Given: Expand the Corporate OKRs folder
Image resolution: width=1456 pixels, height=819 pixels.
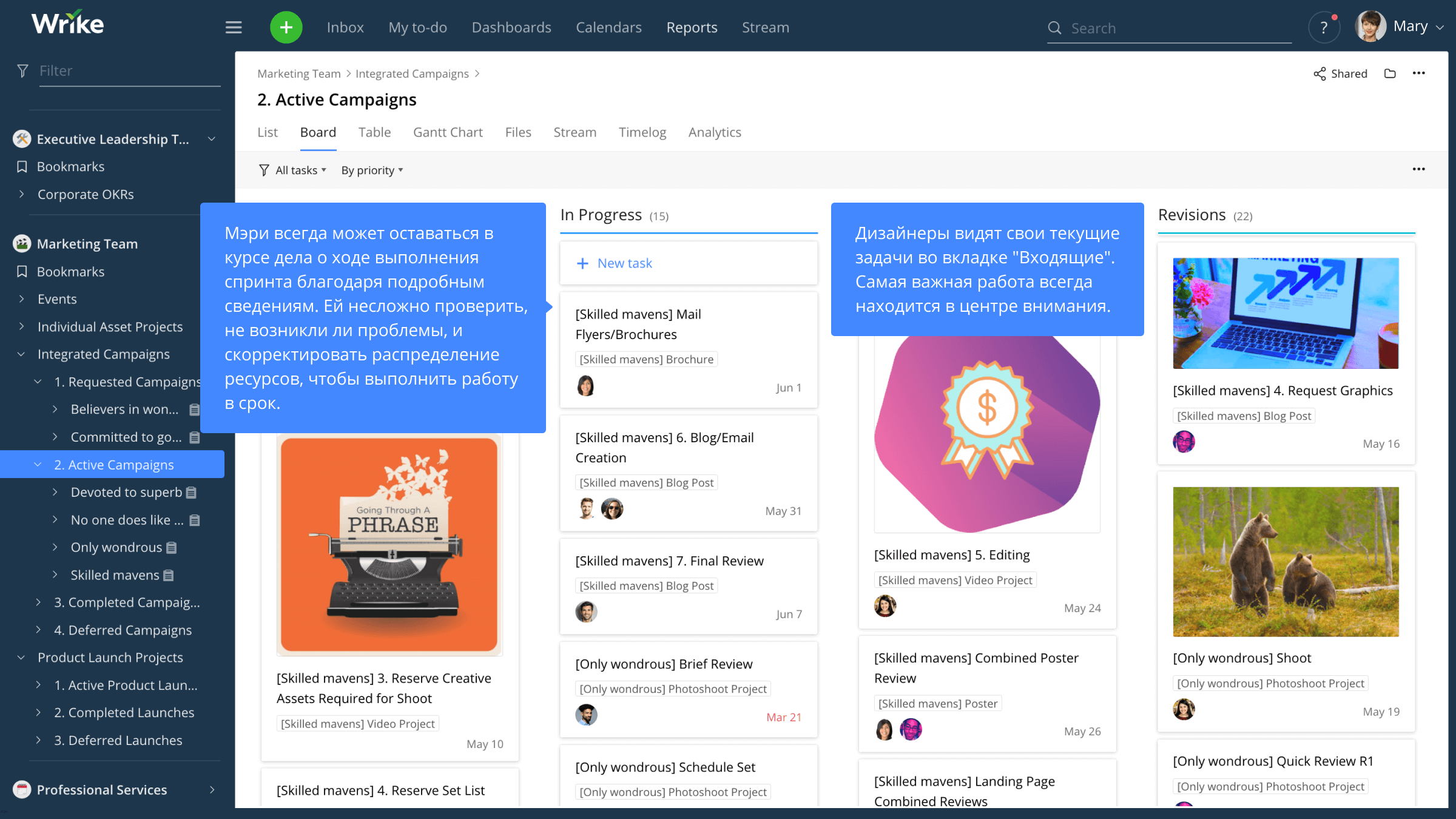Looking at the screenshot, I should click(x=22, y=194).
